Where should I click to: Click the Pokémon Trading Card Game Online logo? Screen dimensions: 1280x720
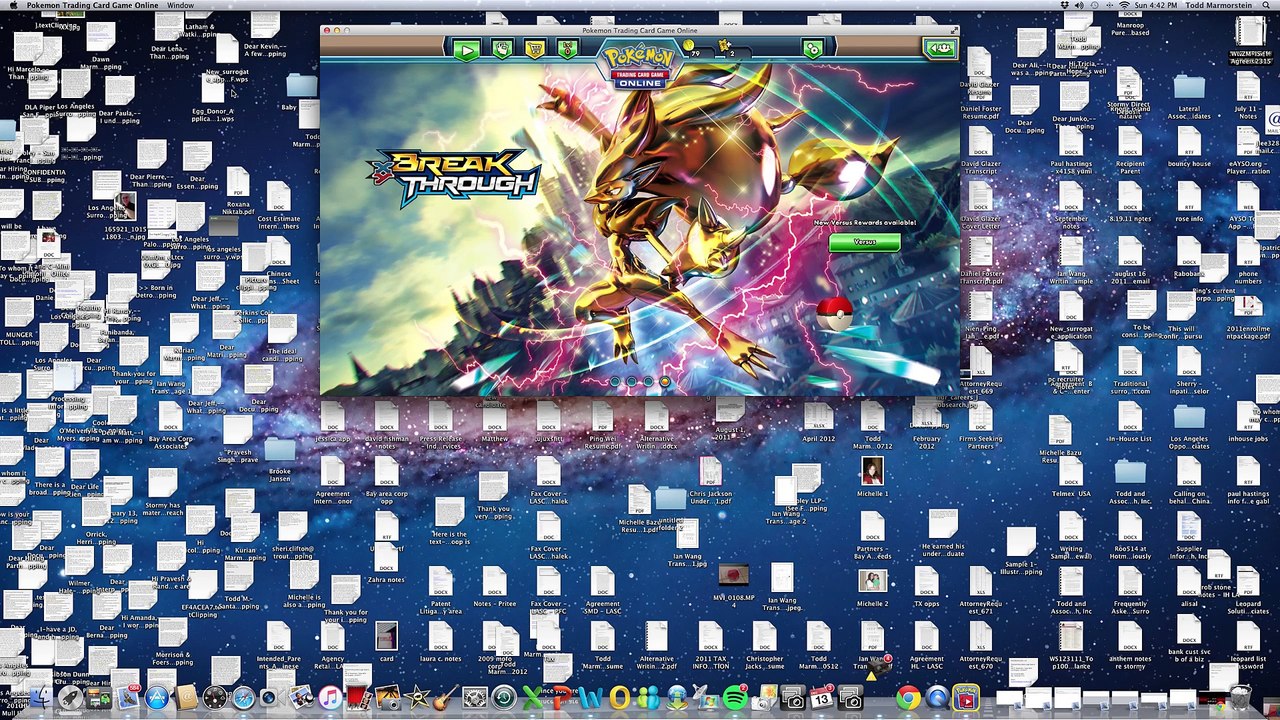click(640, 65)
